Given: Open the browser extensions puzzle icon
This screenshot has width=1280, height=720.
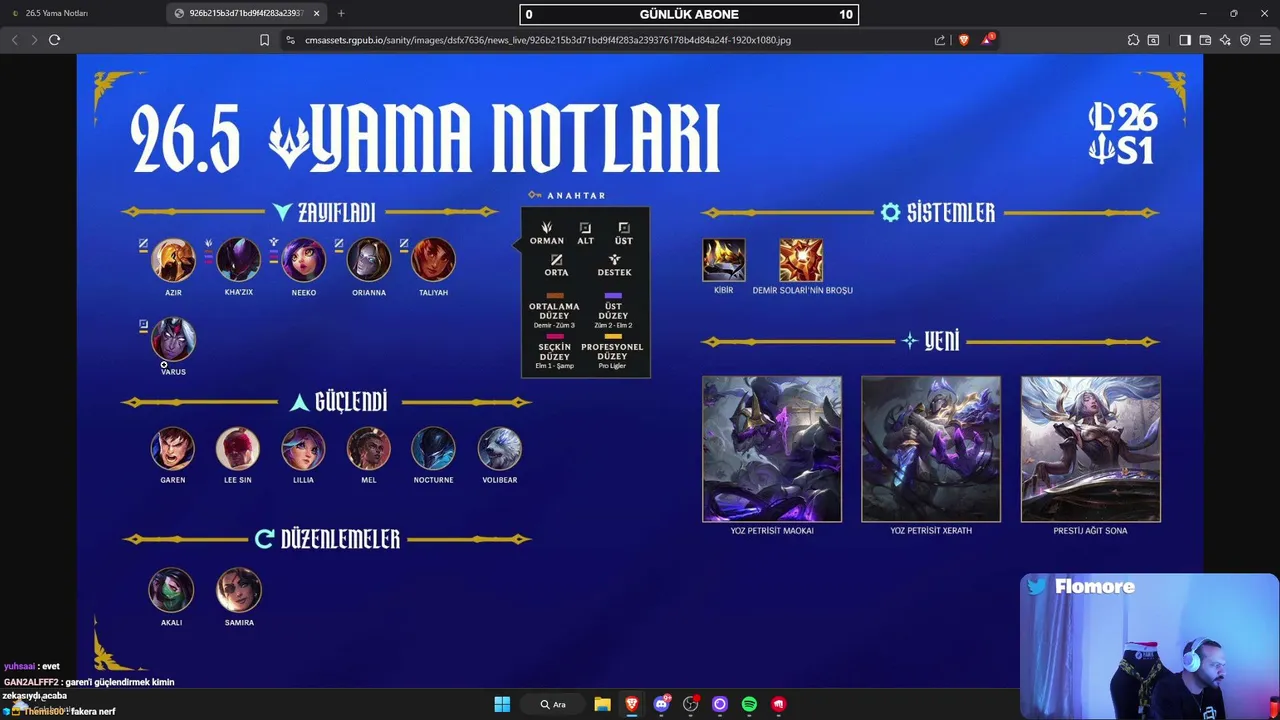Looking at the screenshot, I should 1133,40.
